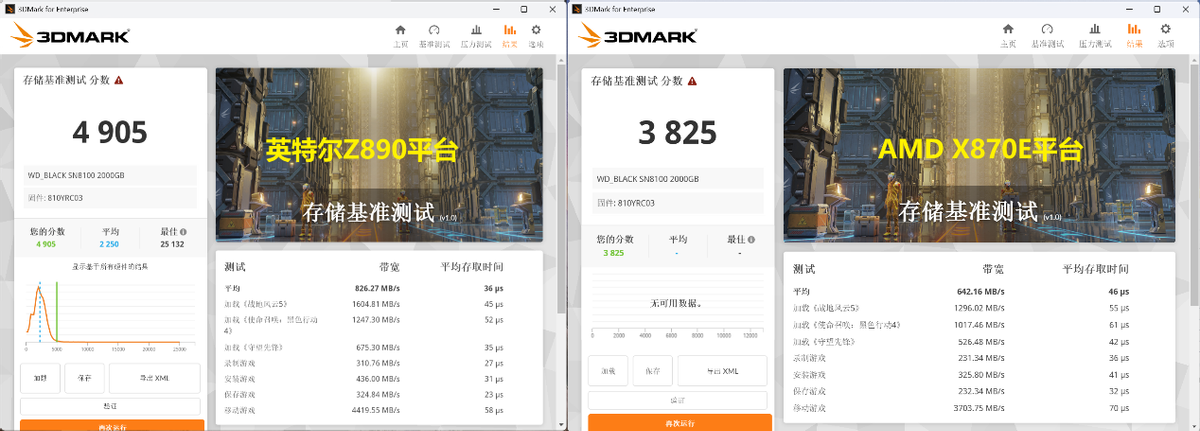Click title bar app icon of 4 905 window

10,8
